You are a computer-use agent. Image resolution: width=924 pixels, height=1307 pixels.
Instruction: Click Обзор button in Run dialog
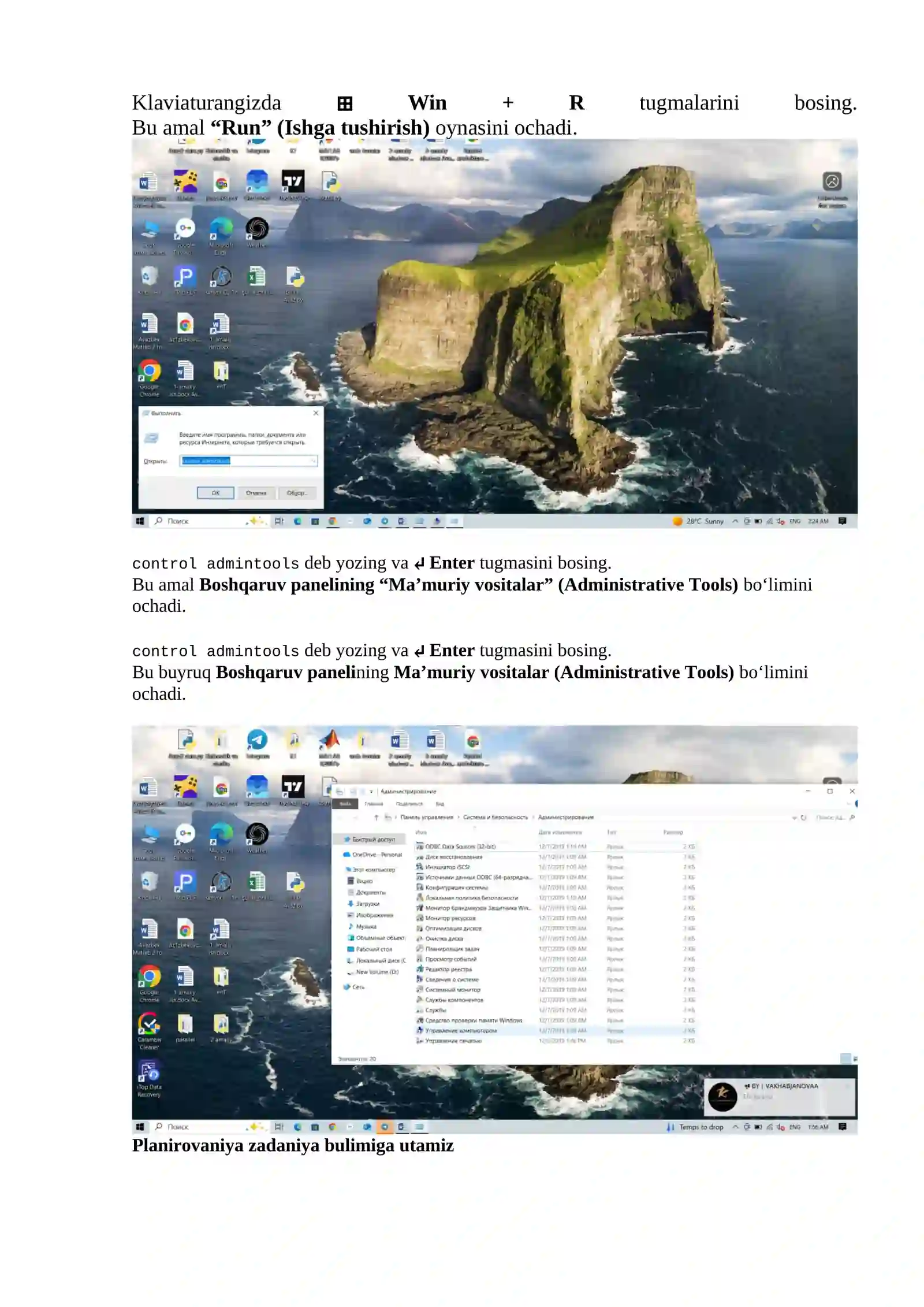(297, 493)
